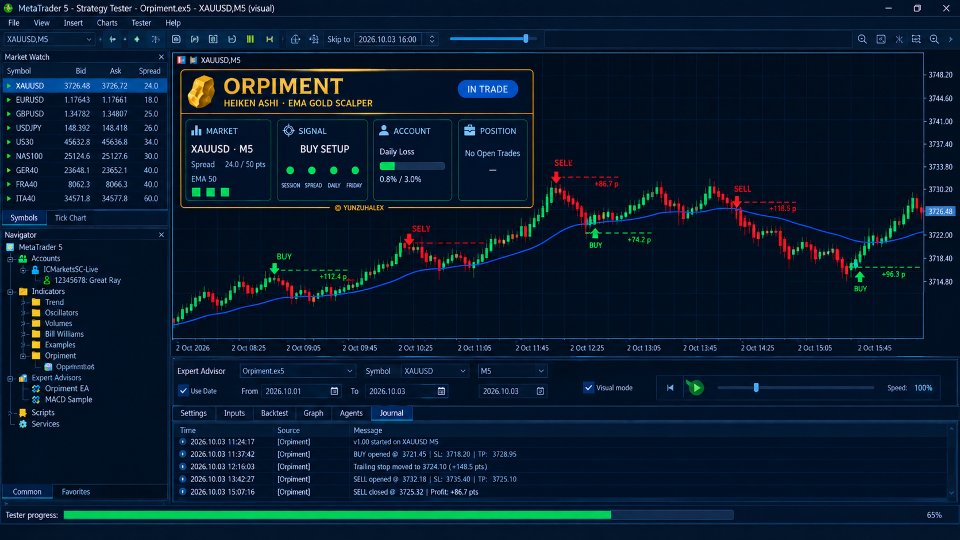Toggle the Visual mode checkbox
The height and width of the screenshot is (540, 960).
tap(588, 388)
